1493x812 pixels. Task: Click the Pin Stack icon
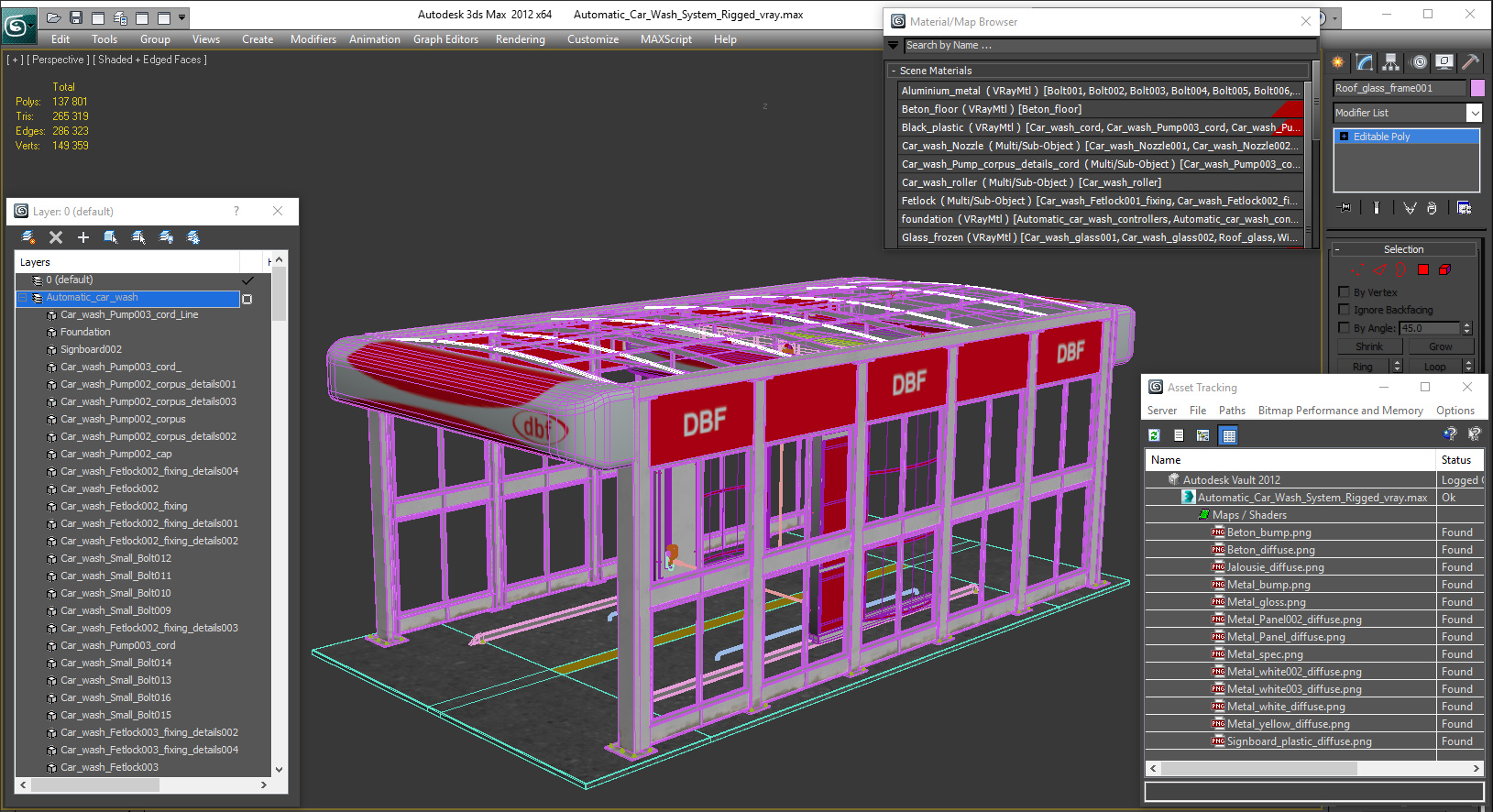[x=1345, y=208]
